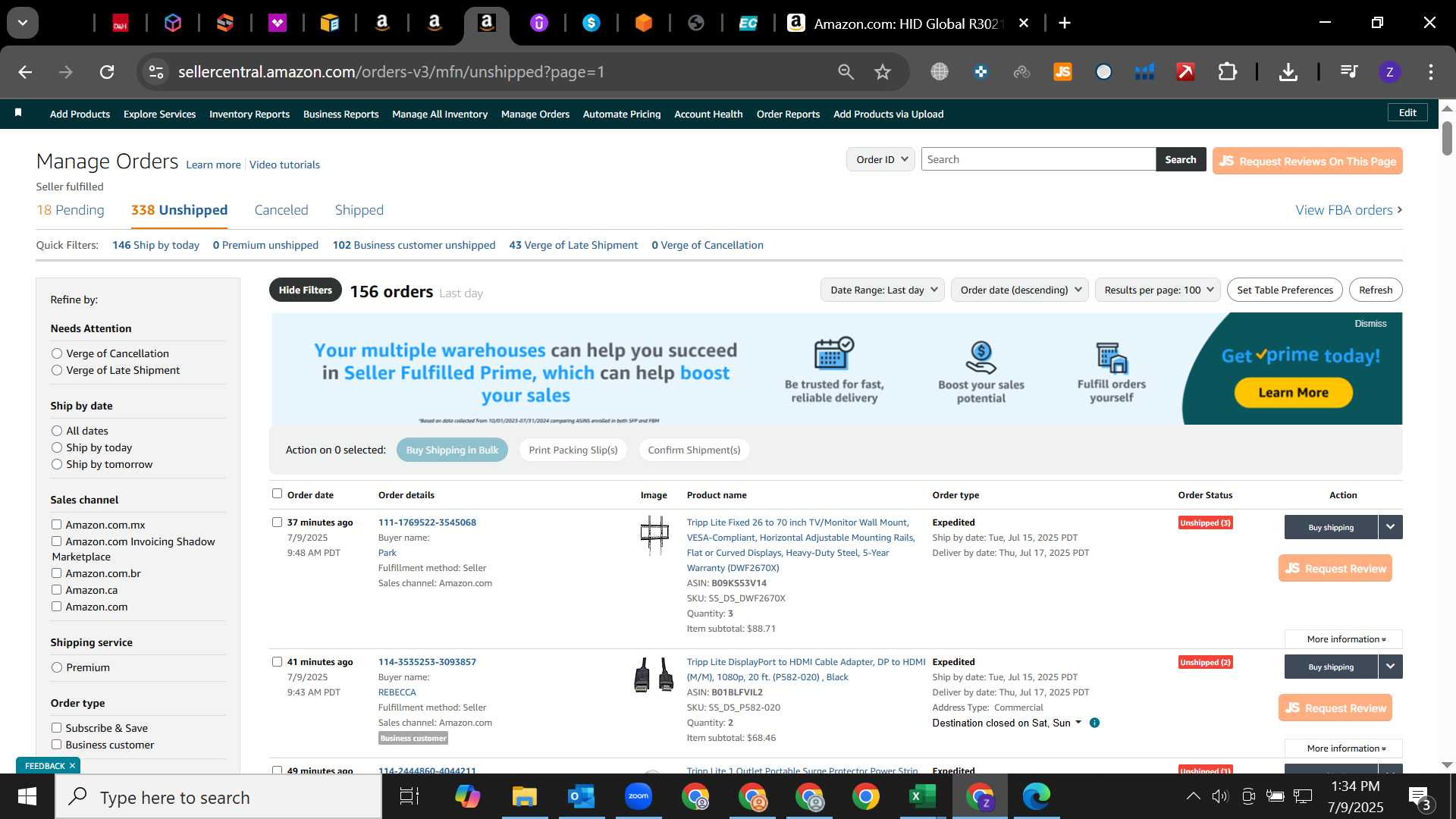The image size is (1456, 819).
Task: Open site information icon next to URL
Action: (156, 72)
